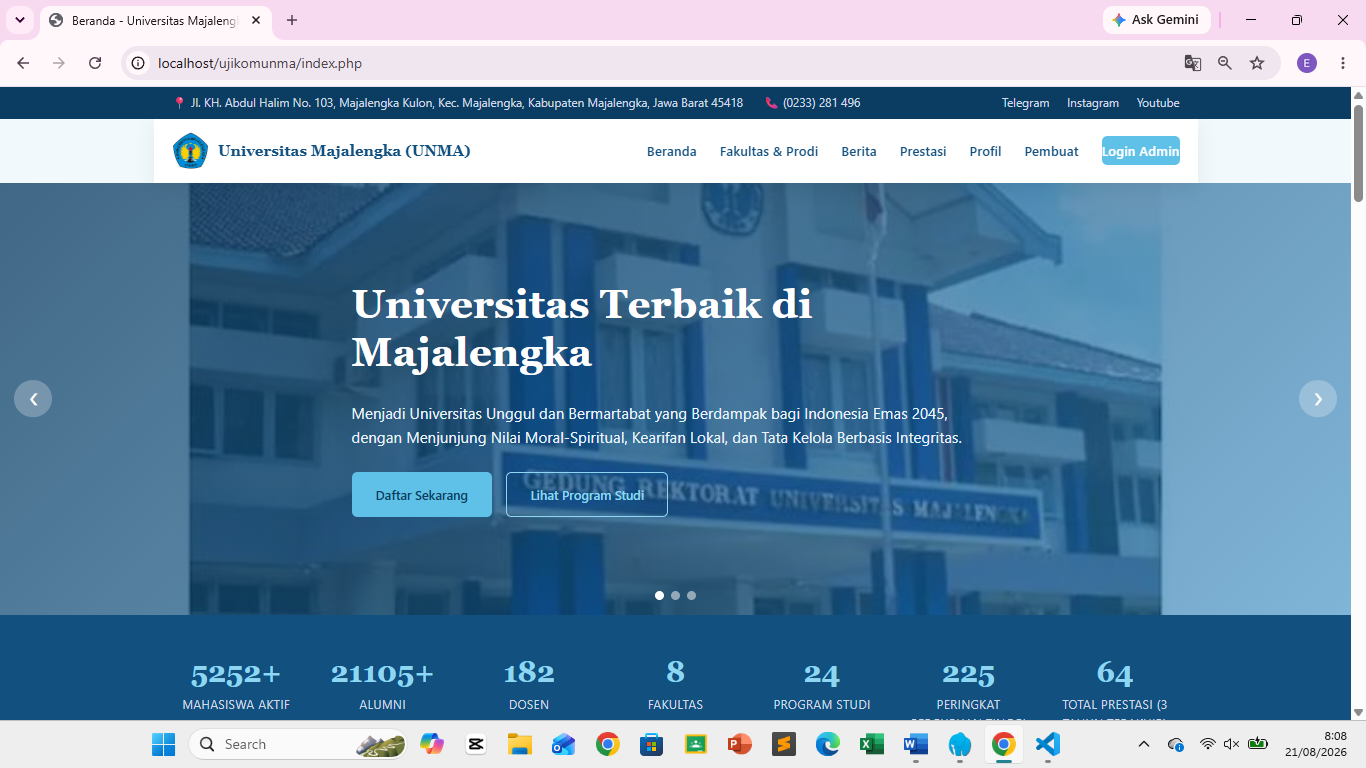This screenshot has height=768, width=1366.
Task: Advance to the next carousel slide
Action: pos(1318,399)
